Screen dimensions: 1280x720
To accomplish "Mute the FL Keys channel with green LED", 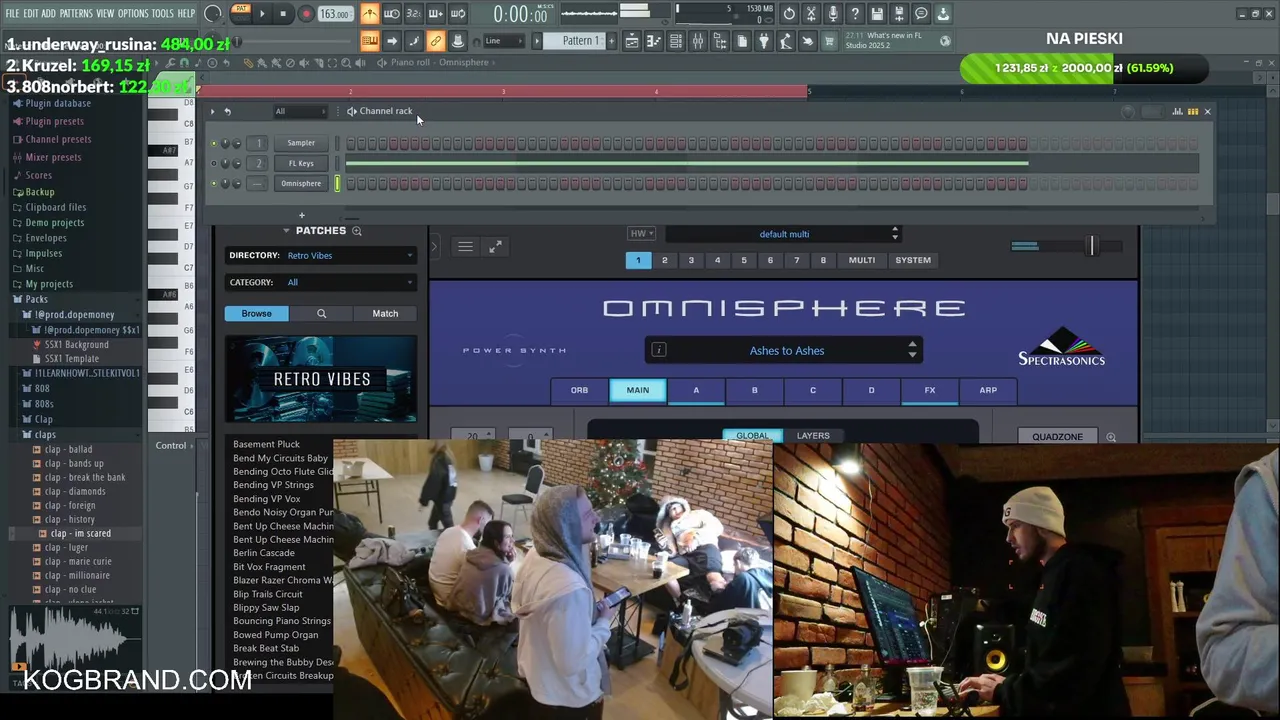I will (x=213, y=163).
